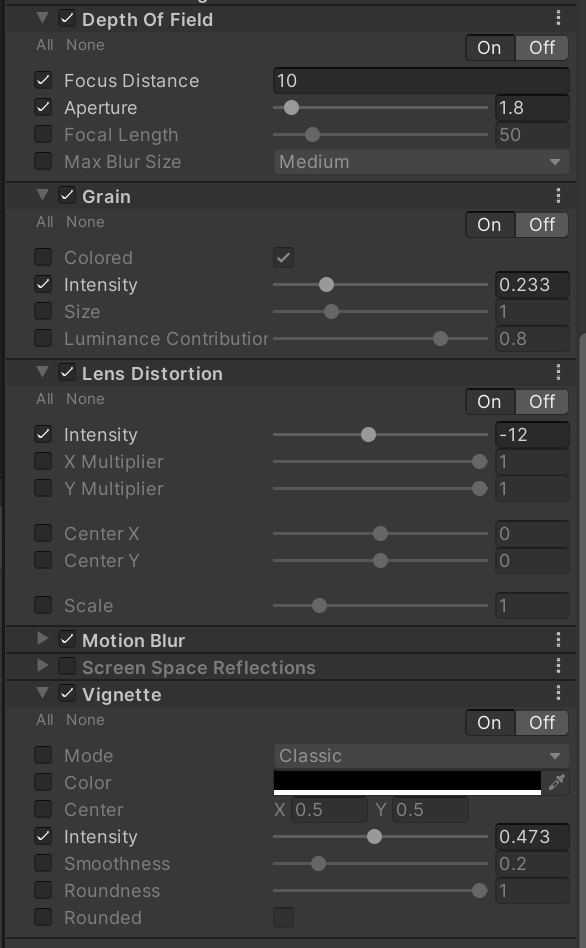
Task: Switch Vignette effect Off
Action: click(542, 722)
